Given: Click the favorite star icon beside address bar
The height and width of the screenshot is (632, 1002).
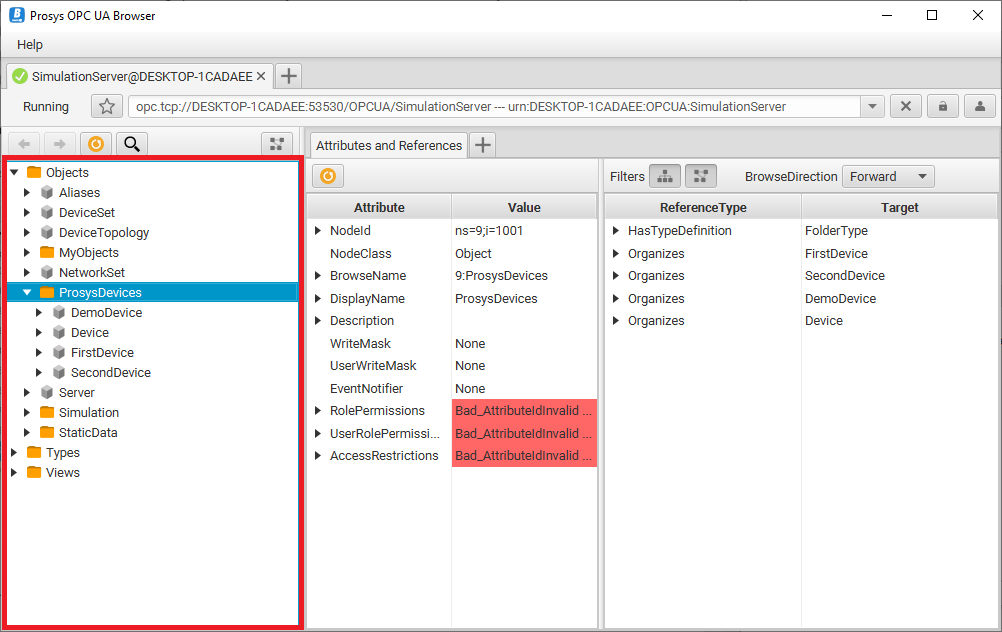Looking at the screenshot, I should [x=107, y=107].
